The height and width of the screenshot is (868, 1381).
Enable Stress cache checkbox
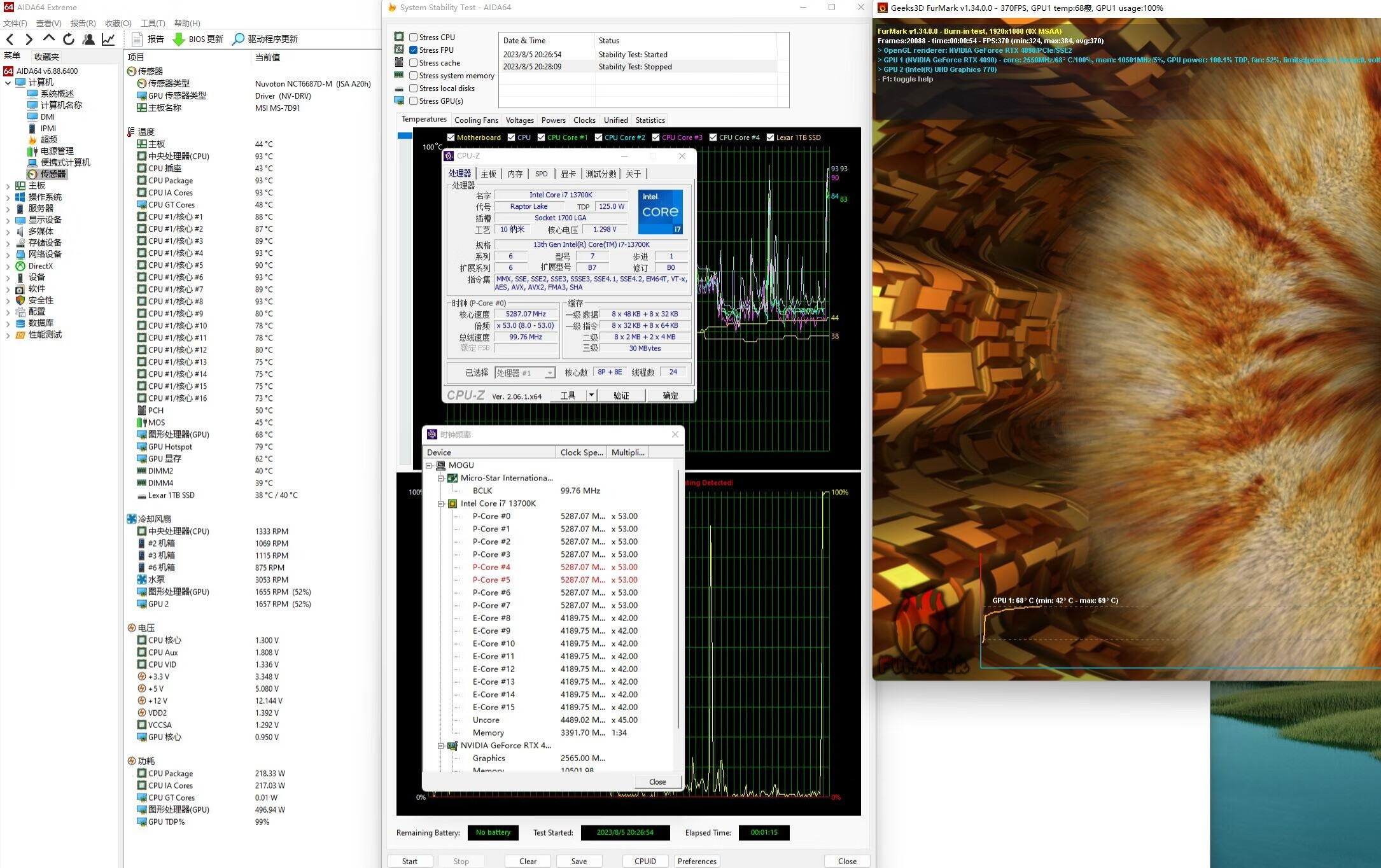click(x=414, y=63)
